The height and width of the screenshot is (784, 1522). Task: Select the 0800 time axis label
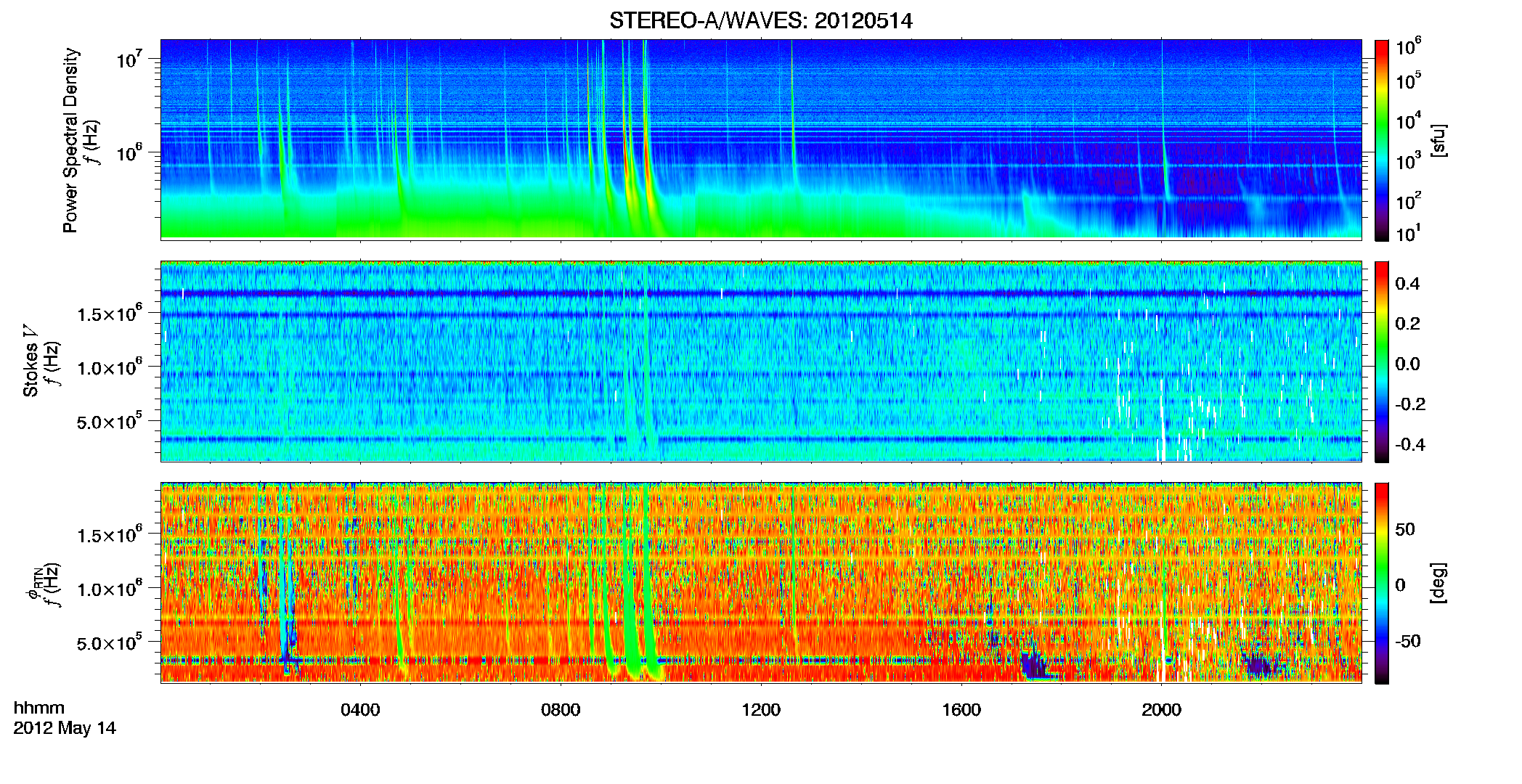click(561, 710)
